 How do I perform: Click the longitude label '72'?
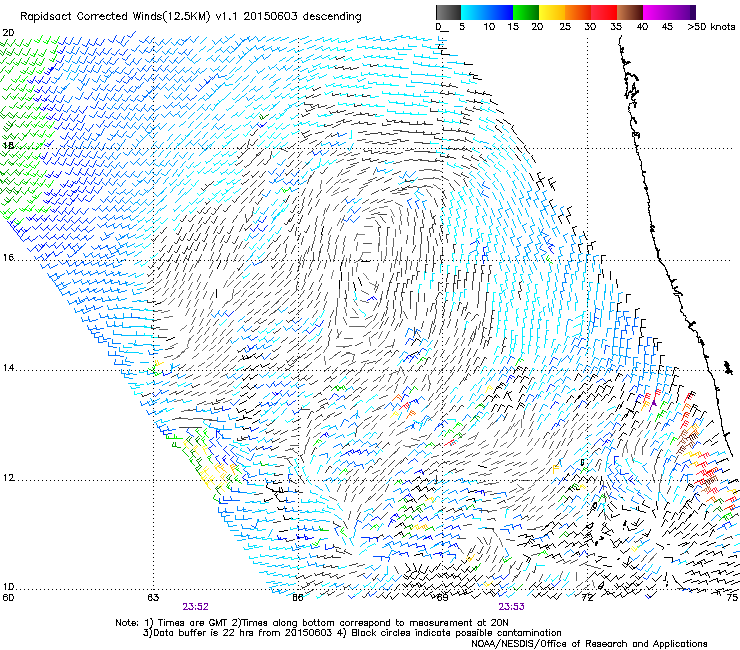587,598
